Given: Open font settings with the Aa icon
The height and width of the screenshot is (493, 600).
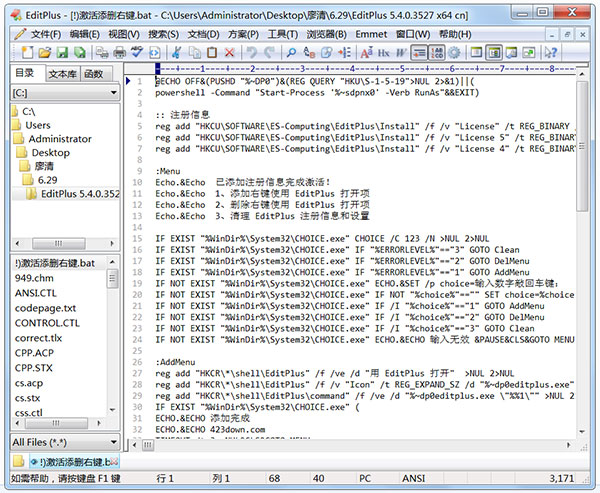Looking at the screenshot, I should (366, 52).
